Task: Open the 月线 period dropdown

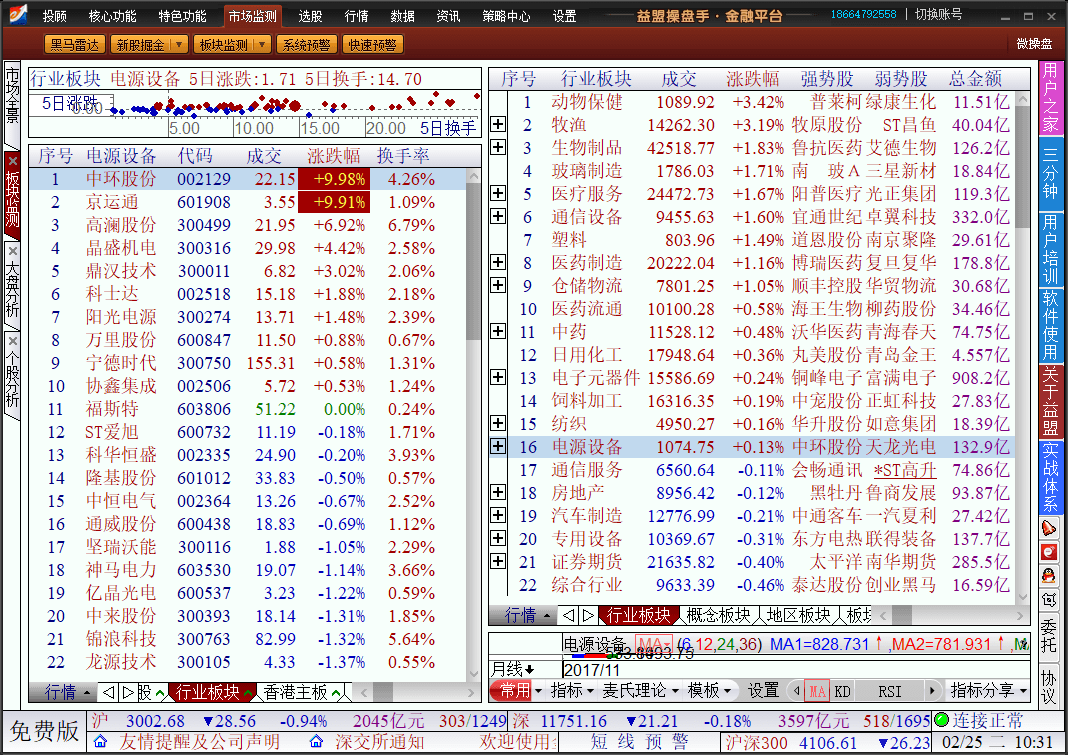Action: [x=514, y=669]
